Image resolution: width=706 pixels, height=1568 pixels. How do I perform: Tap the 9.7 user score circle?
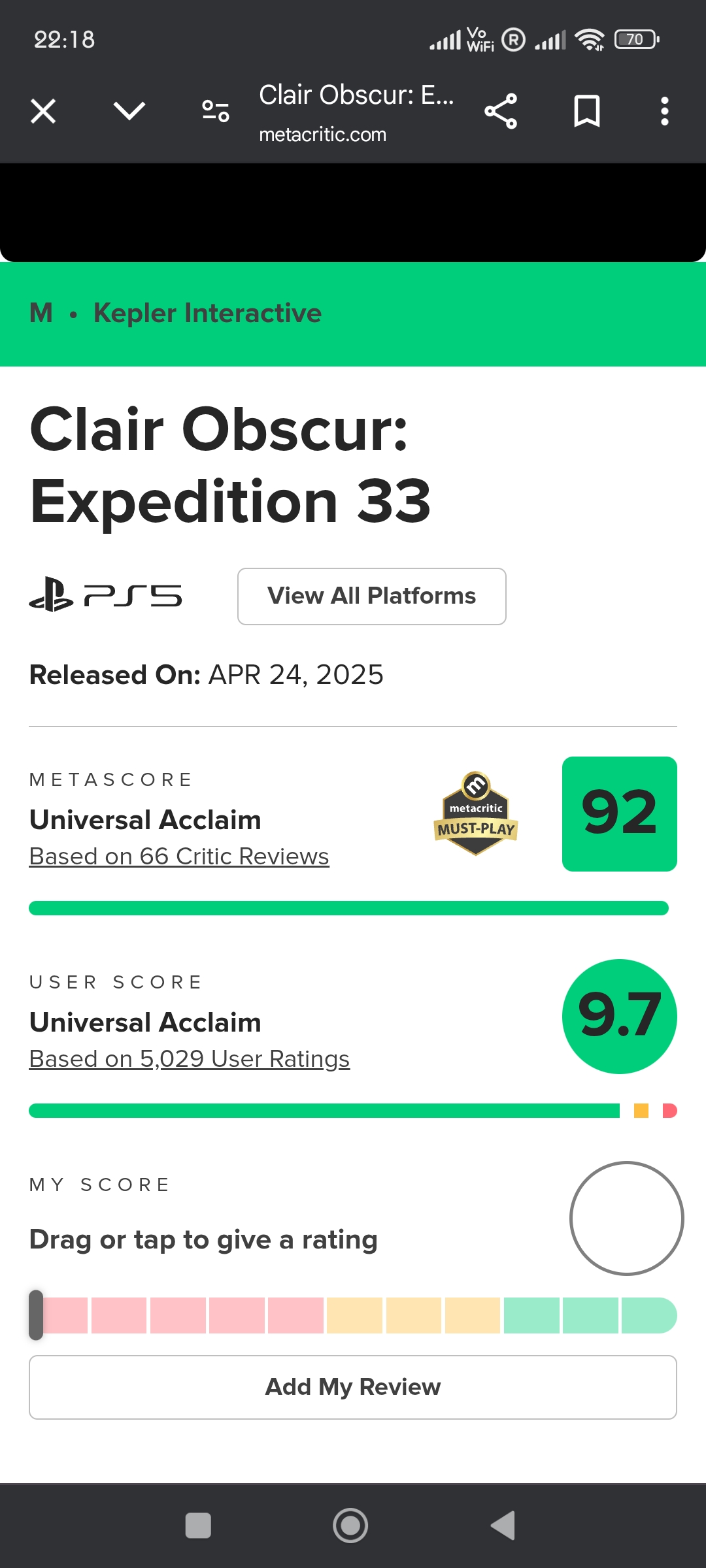tap(619, 1016)
